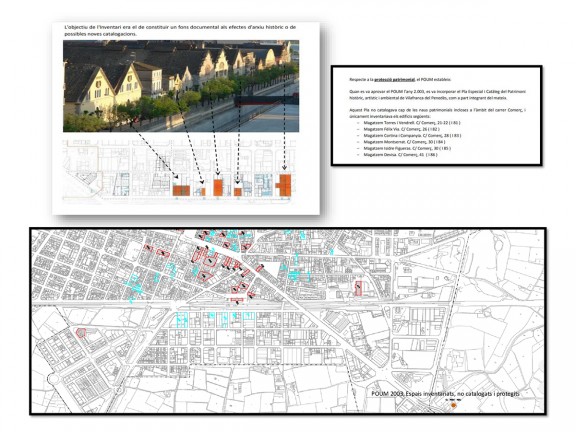576x432 pixels.
Task: Select the last list entry 'Magatzem Devisa'
Action: click(400, 155)
